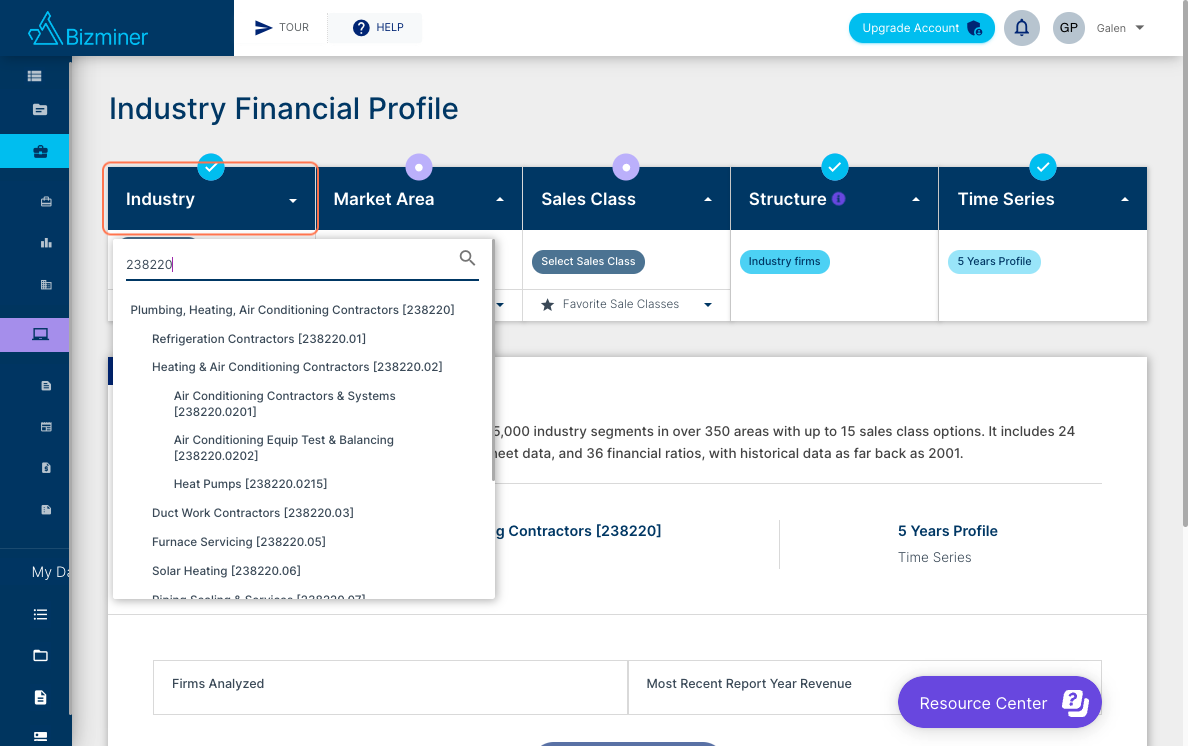Open the Galen account dropdown arrow
This screenshot has width=1188, height=746.
pos(1140,28)
